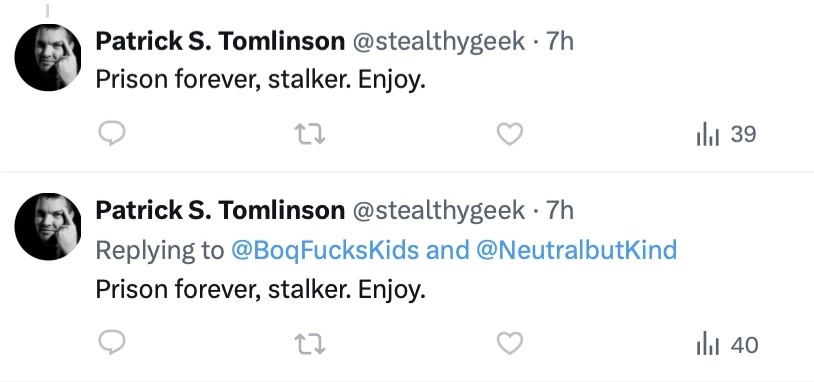This screenshot has height=382, width=814.
Task: Open first tweet text without reply mentions
Action: [261, 80]
